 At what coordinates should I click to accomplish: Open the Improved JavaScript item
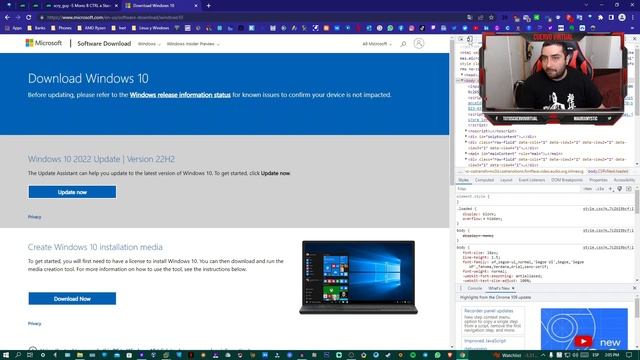485,341
